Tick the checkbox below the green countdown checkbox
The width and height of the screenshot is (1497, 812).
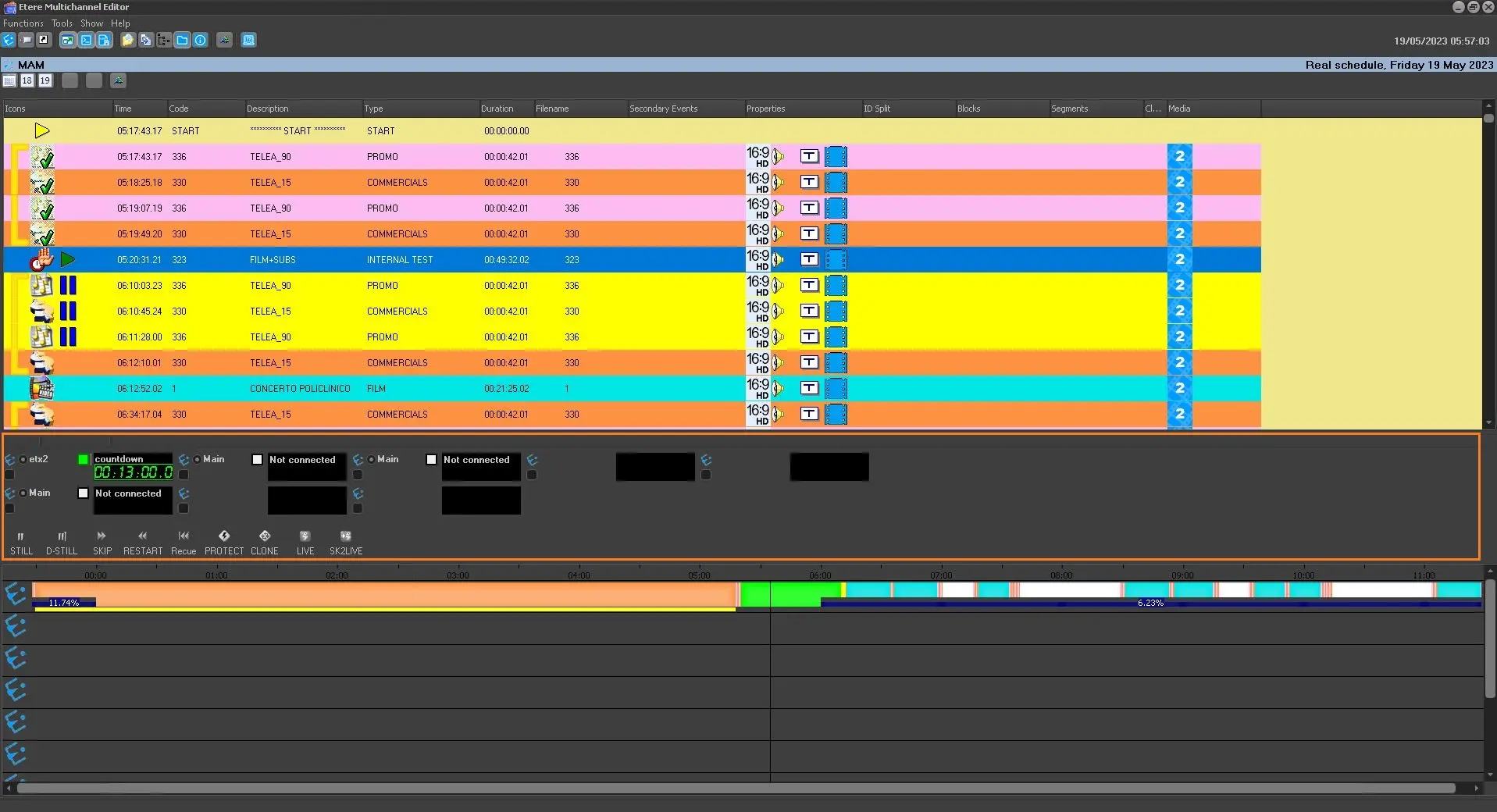[84, 493]
